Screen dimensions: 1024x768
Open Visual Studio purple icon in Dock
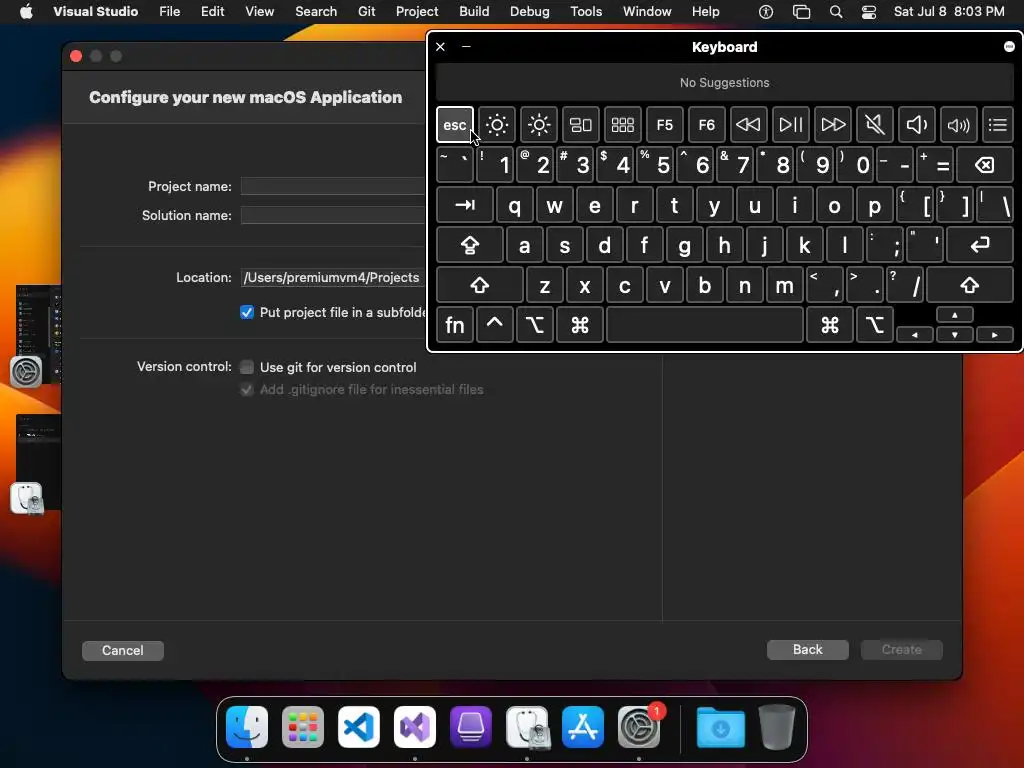point(415,727)
